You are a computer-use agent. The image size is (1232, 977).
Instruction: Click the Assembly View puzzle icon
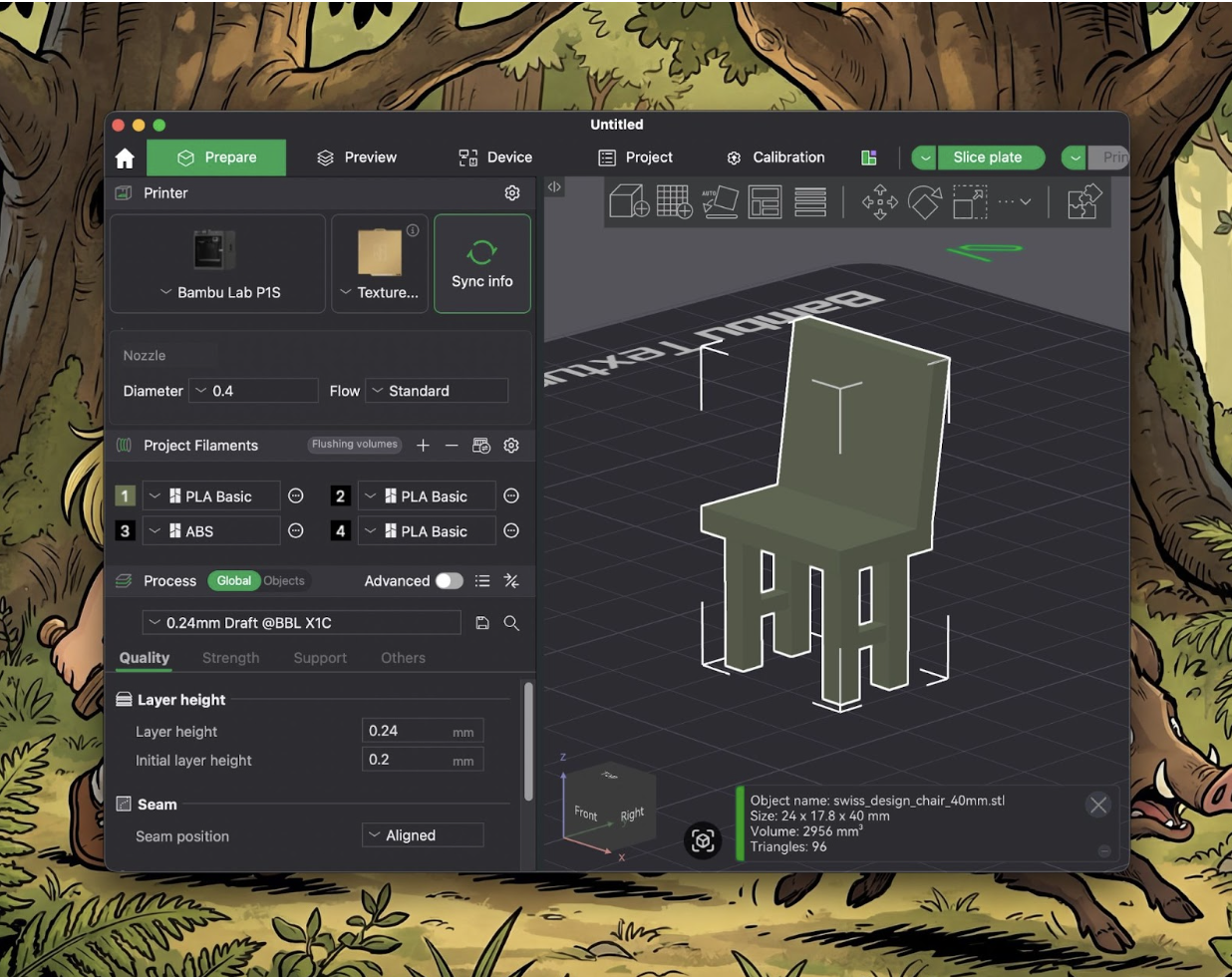1082,202
